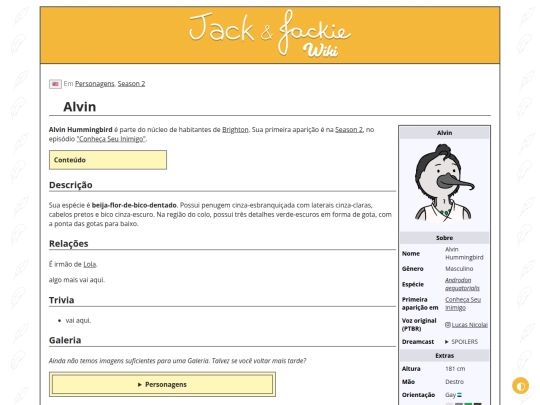Click the Descrição section heading
Viewport: 540px width, 405px height.
[x=71, y=185]
